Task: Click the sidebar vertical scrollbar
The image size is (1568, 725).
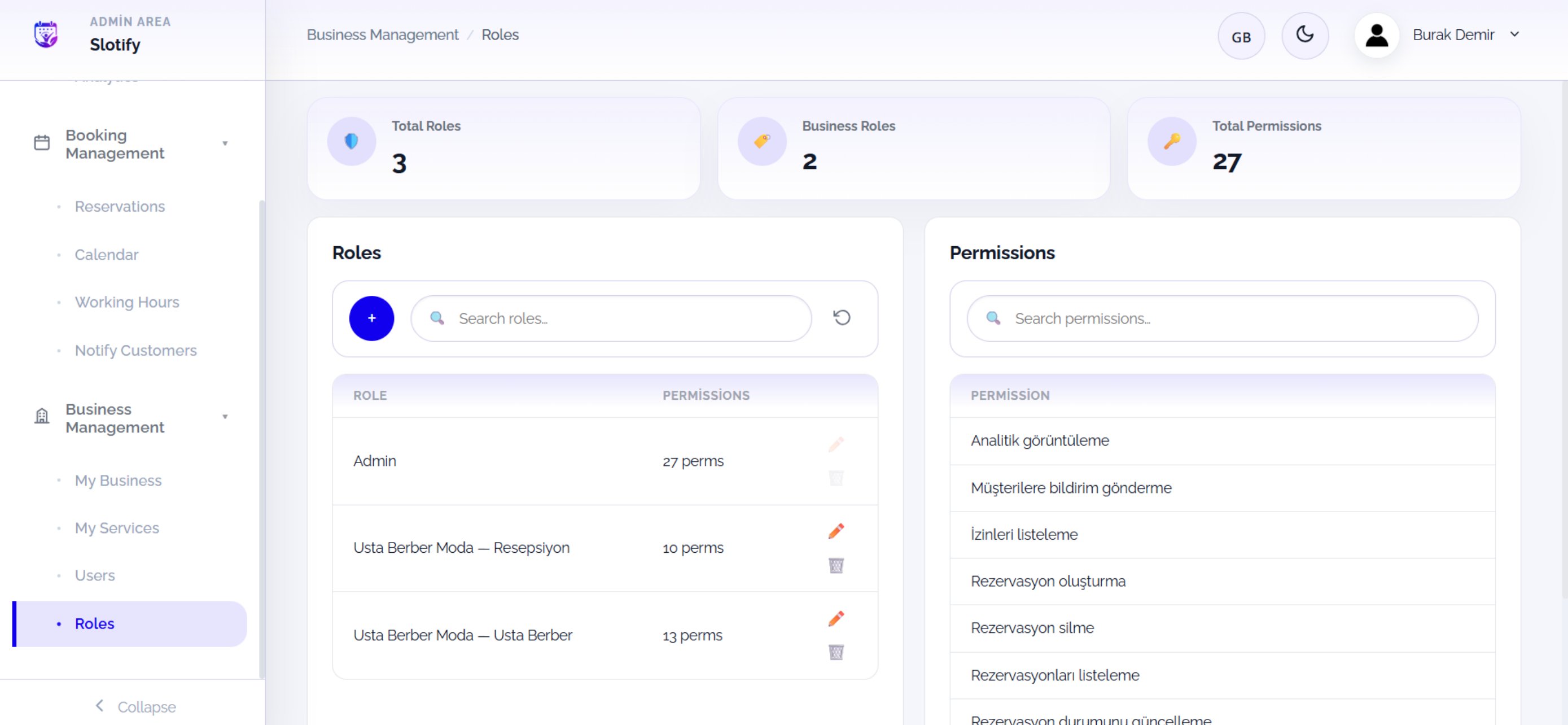Action: coord(262,438)
